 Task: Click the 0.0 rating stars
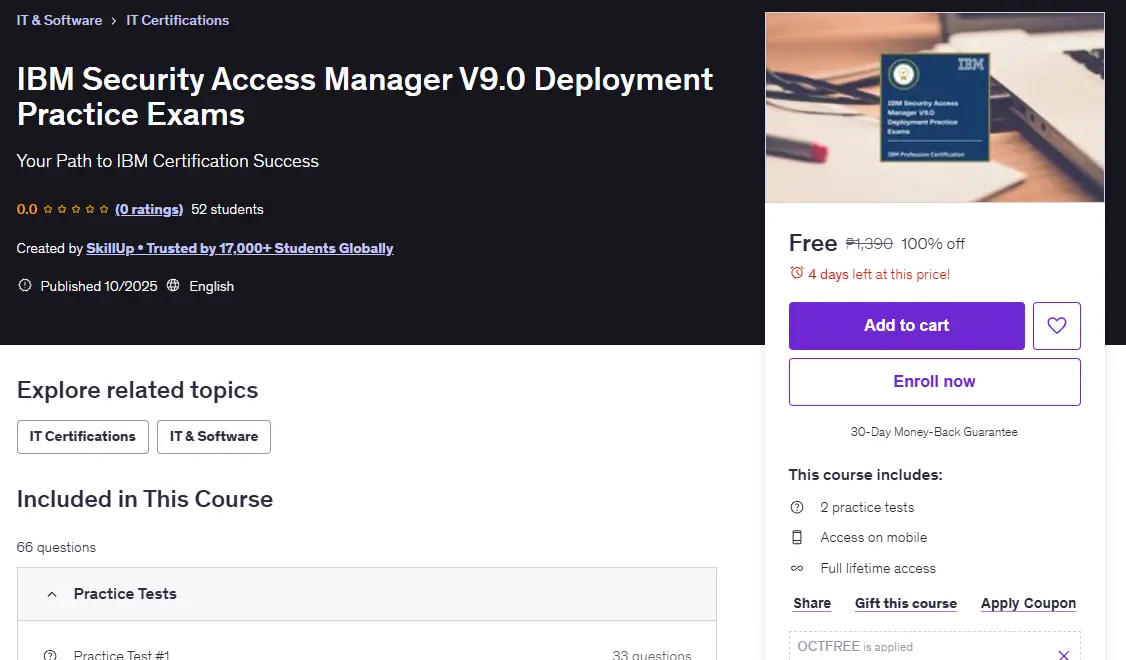75,209
